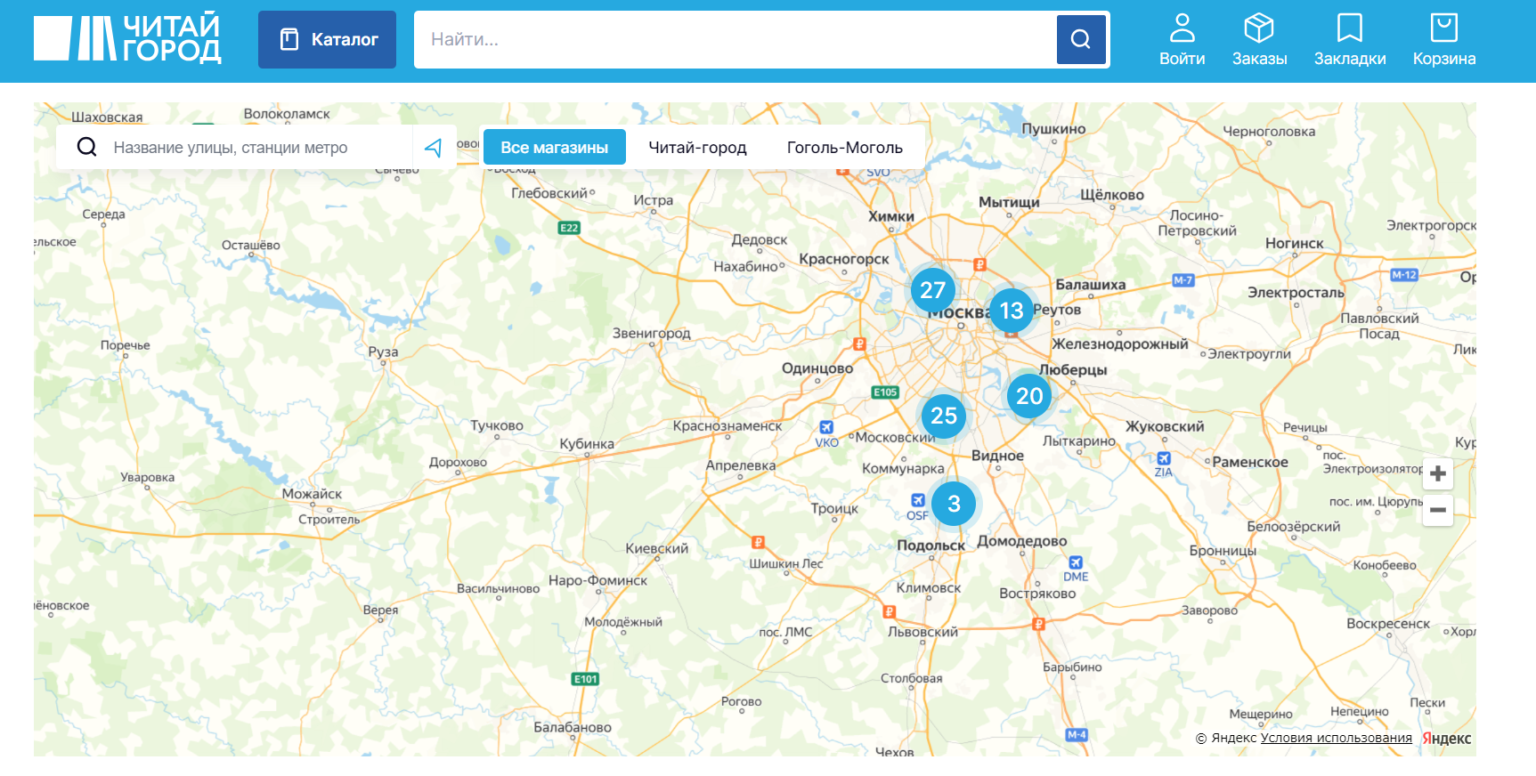
Task: Click the DME airport icon
Action: click(x=1075, y=563)
